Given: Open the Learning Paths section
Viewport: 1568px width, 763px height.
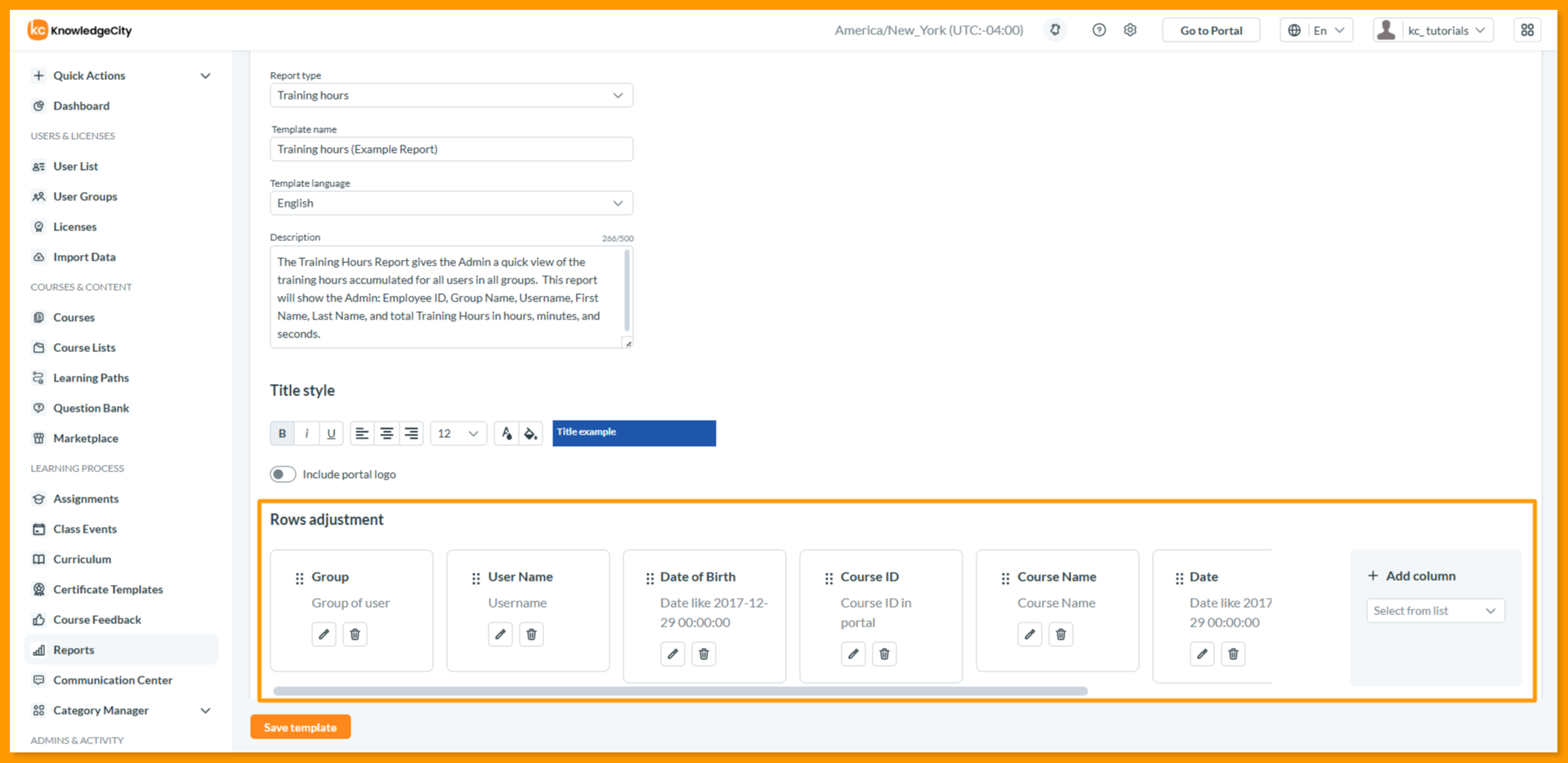Looking at the screenshot, I should [91, 377].
